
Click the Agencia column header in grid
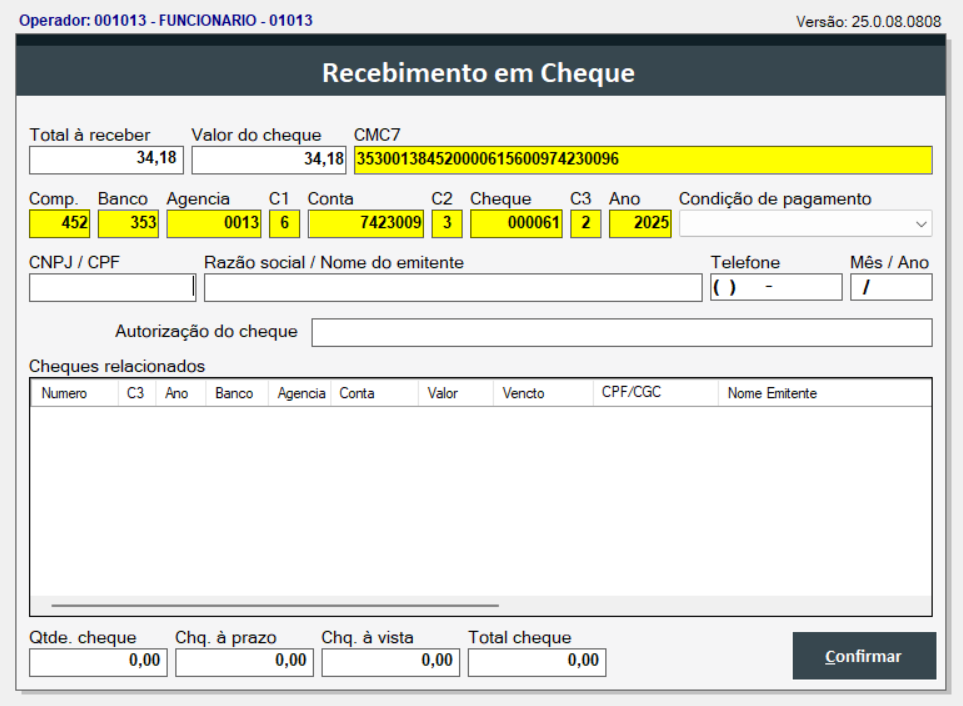300,393
